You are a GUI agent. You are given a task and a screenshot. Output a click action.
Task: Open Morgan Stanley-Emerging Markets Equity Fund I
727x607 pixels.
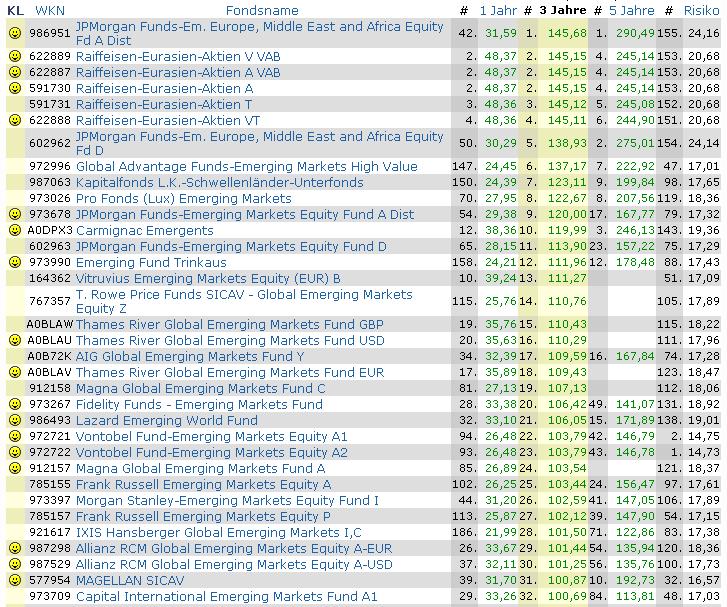(227, 500)
